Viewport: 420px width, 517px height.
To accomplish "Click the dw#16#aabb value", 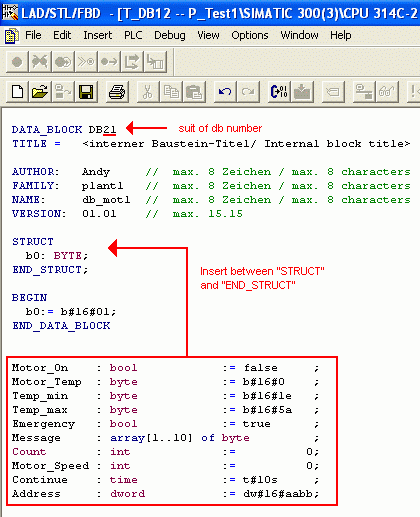I will 278,494.
